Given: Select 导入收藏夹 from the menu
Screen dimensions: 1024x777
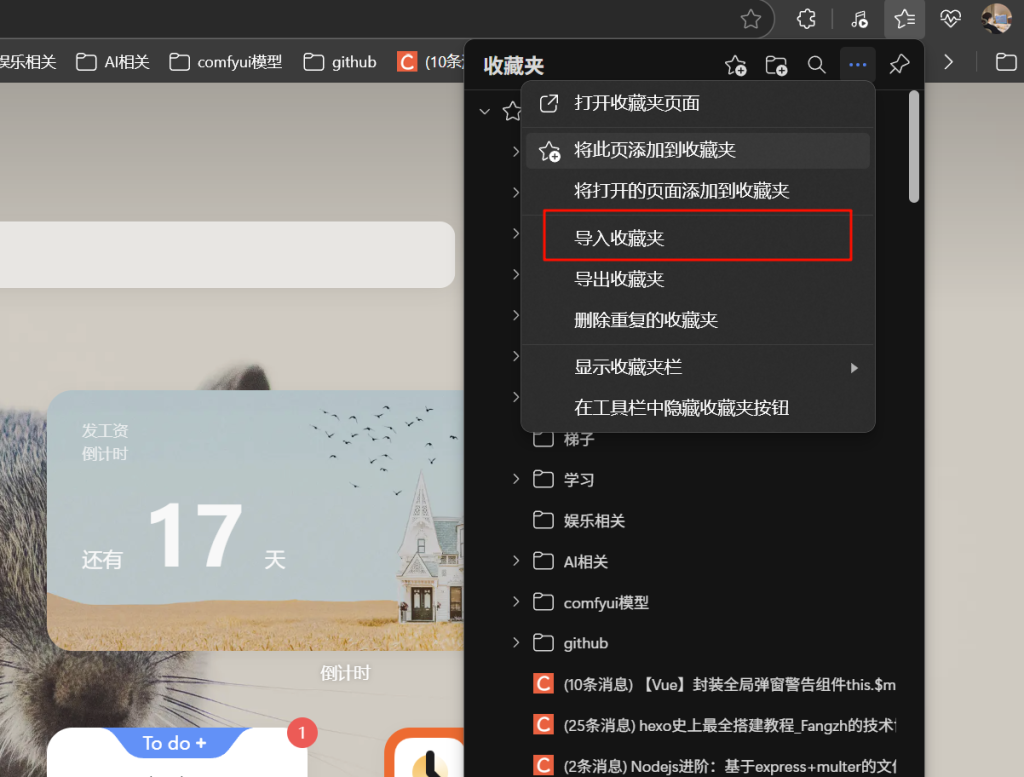Looking at the screenshot, I should tap(697, 235).
